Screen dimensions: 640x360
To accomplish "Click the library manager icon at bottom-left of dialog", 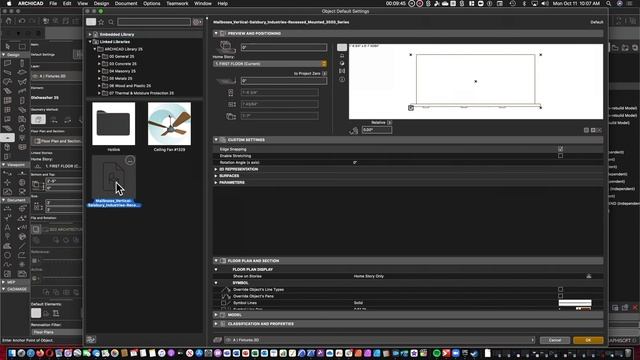I will click(91, 340).
